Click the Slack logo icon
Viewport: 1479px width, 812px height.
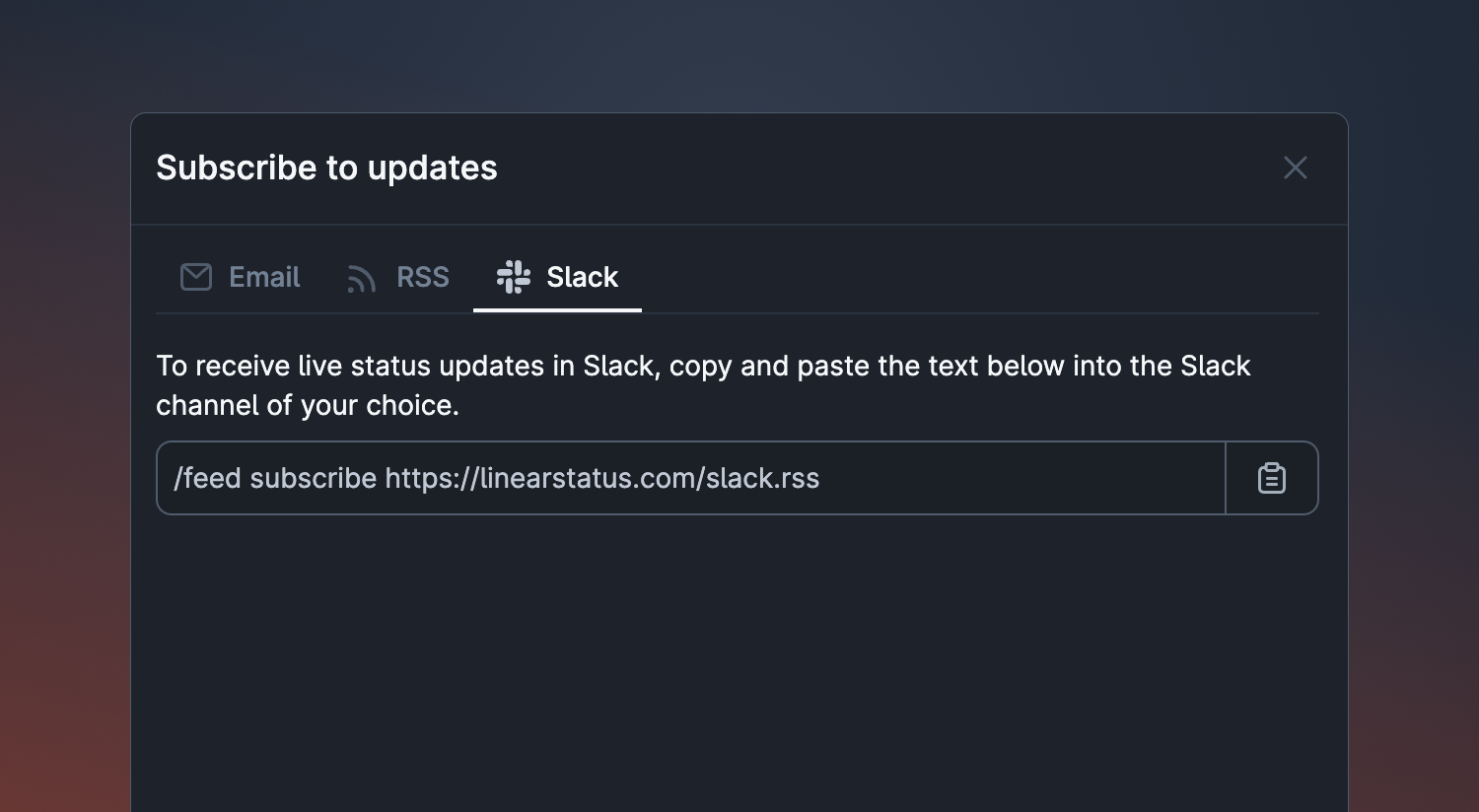click(x=514, y=277)
